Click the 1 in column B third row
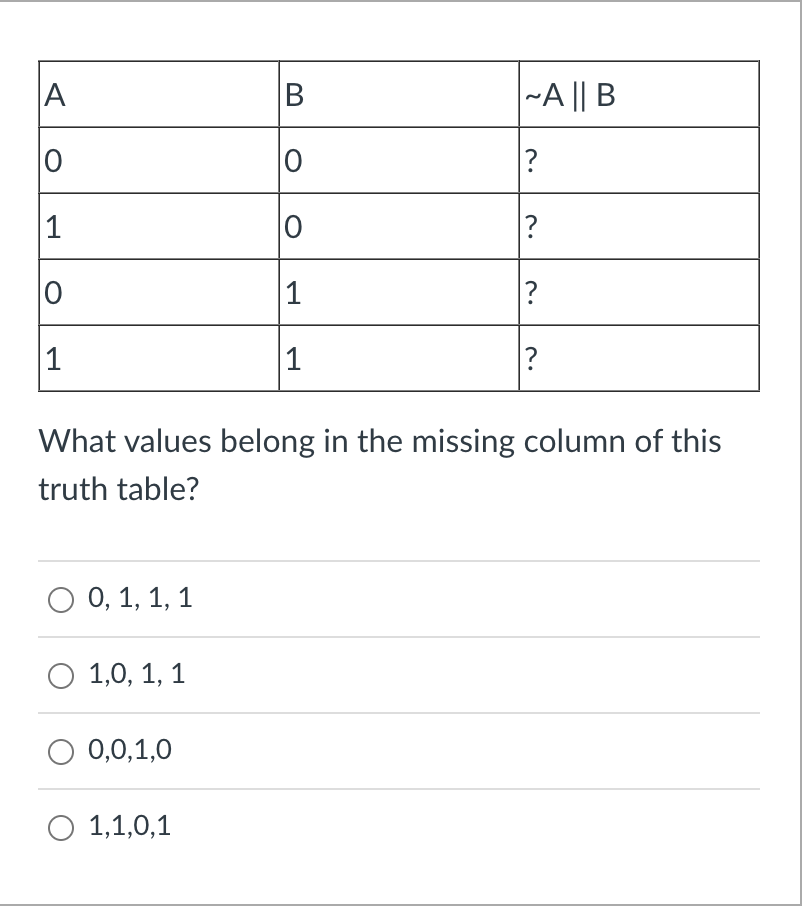This screenshot has width=810, height=908. [x=291, y=291]
